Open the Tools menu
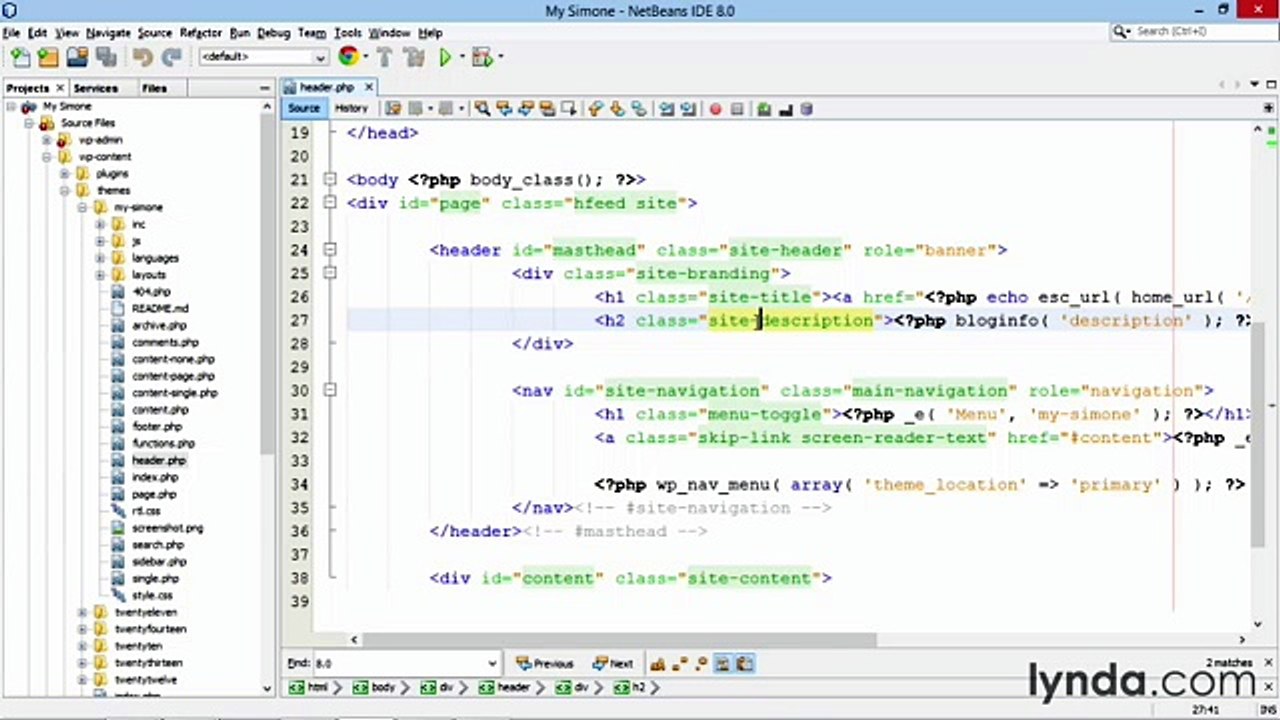This screenshot has width=1280, height=720. tap(347, 33)
